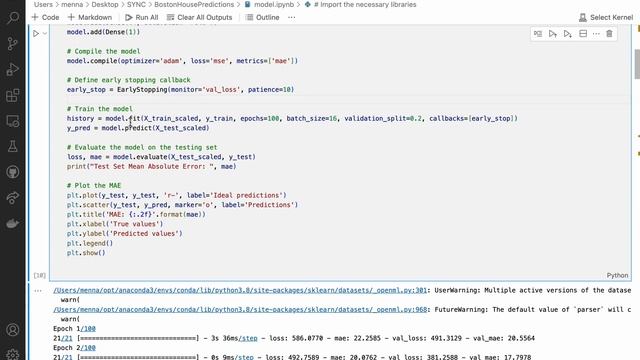Click Run by Line cell icon
This screenshot has width=640, height=360.
click(538, 34)
